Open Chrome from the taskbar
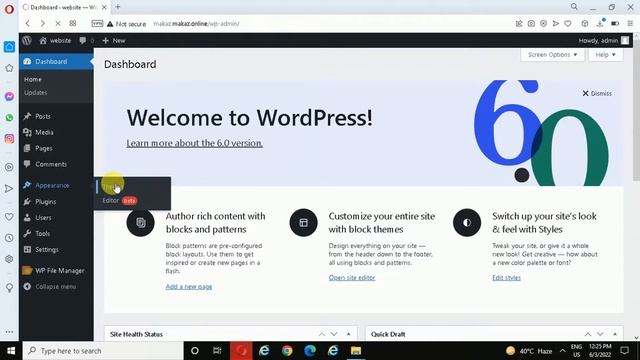Image resolution: width=640 pixels, height=360 pixels. [287, 351]
